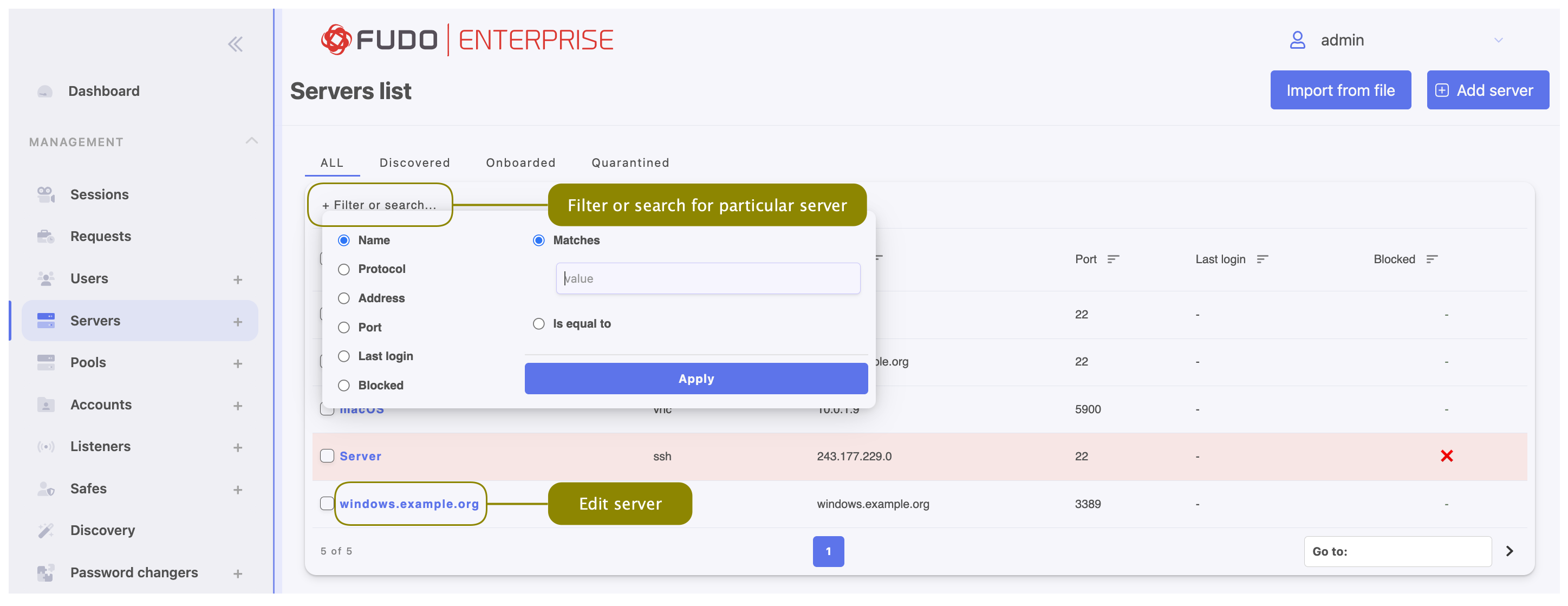
Task: Collapse the MANAGEMENT section chevron
Action: point(251,141)
